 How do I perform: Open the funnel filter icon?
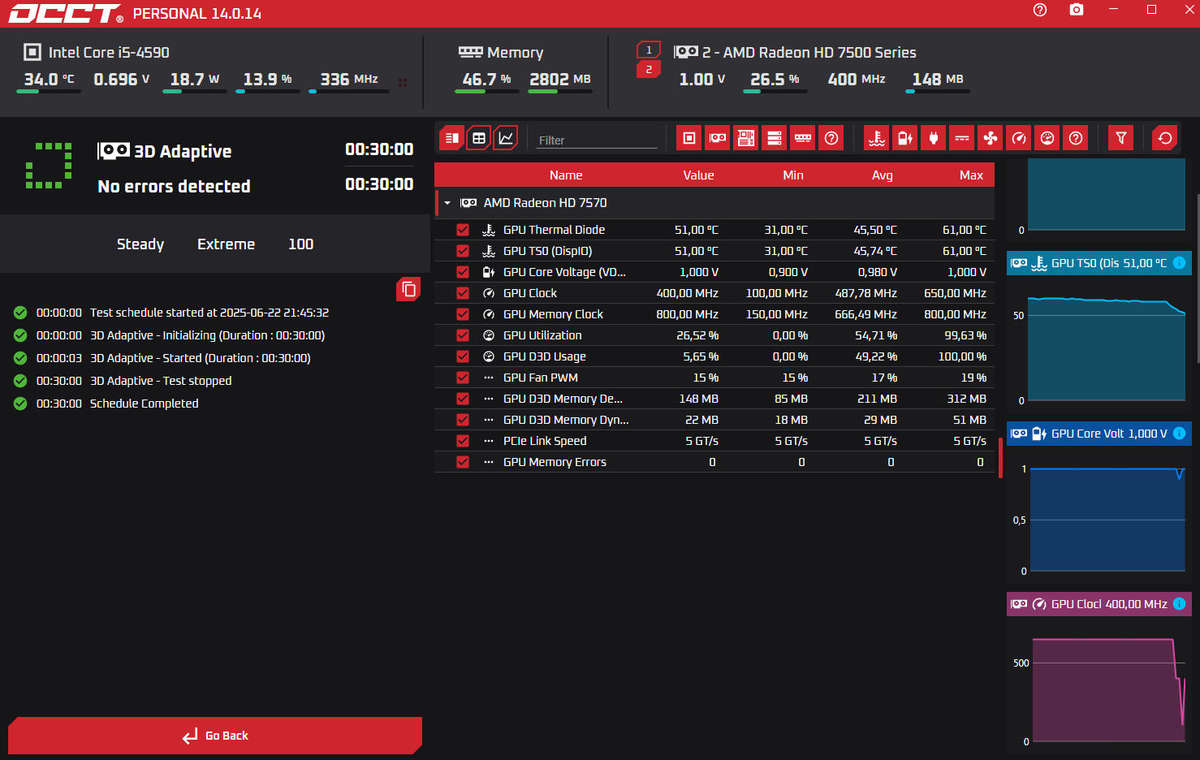(1120, 137)
